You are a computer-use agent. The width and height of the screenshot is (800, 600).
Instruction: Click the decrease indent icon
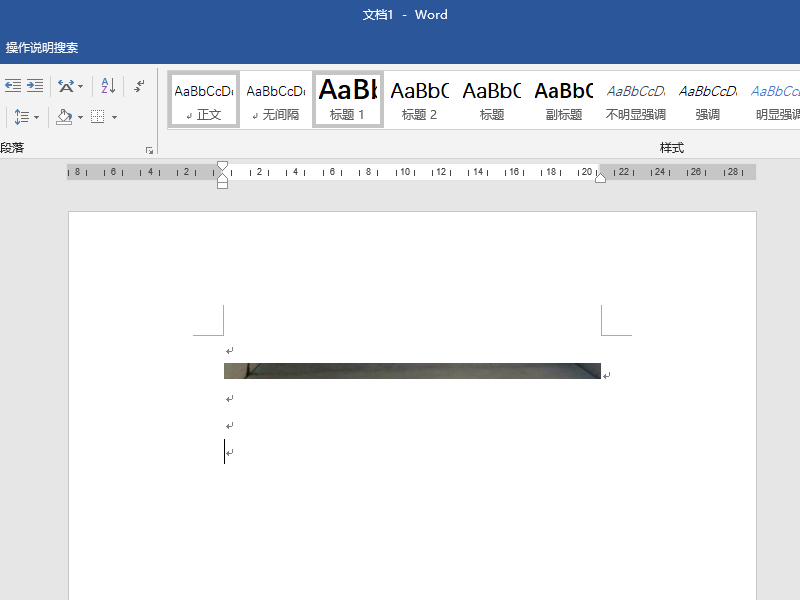[12, 86]
